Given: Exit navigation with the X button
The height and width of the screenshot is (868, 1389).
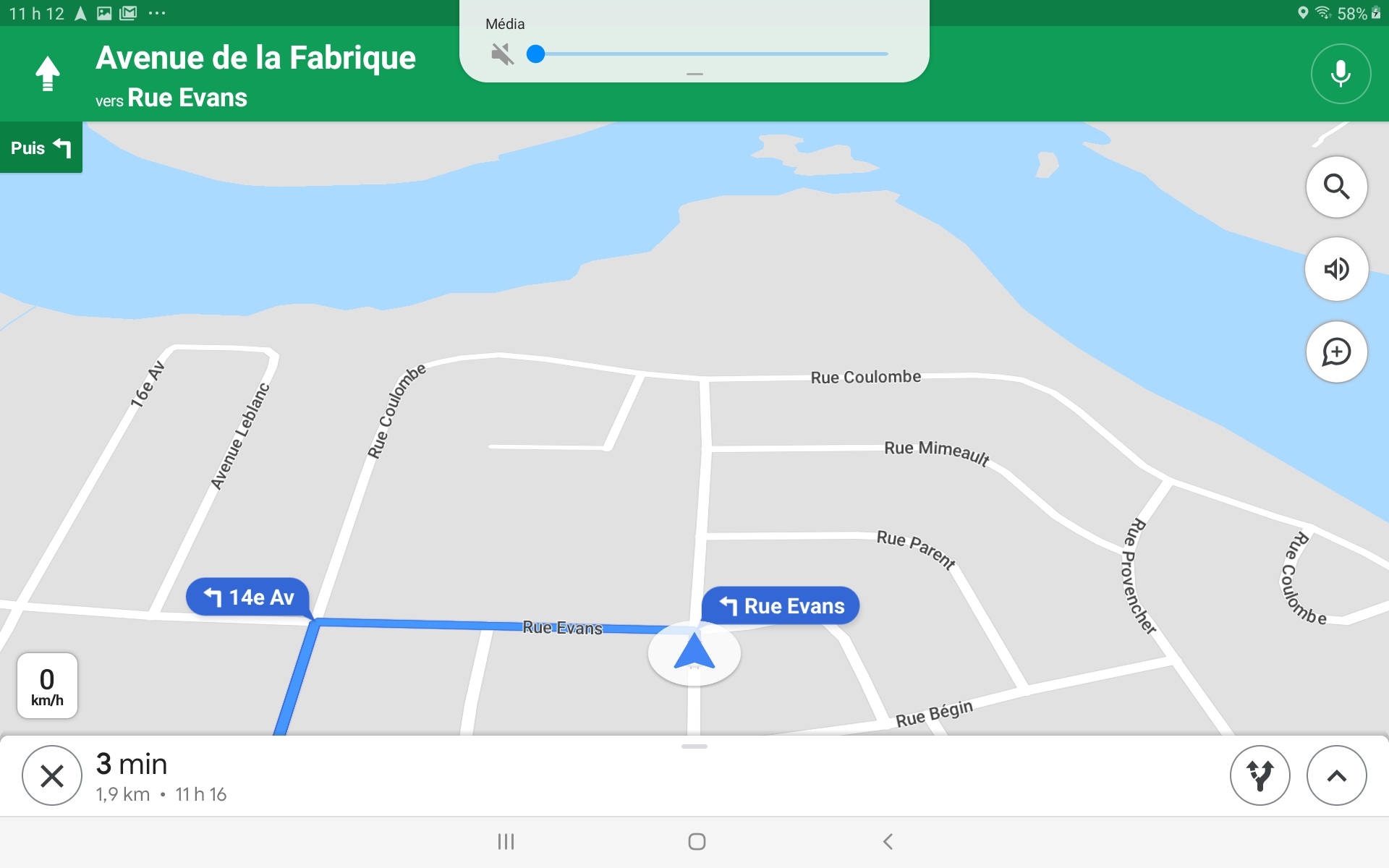Looking at the screenshot, I should click(52, 776).
